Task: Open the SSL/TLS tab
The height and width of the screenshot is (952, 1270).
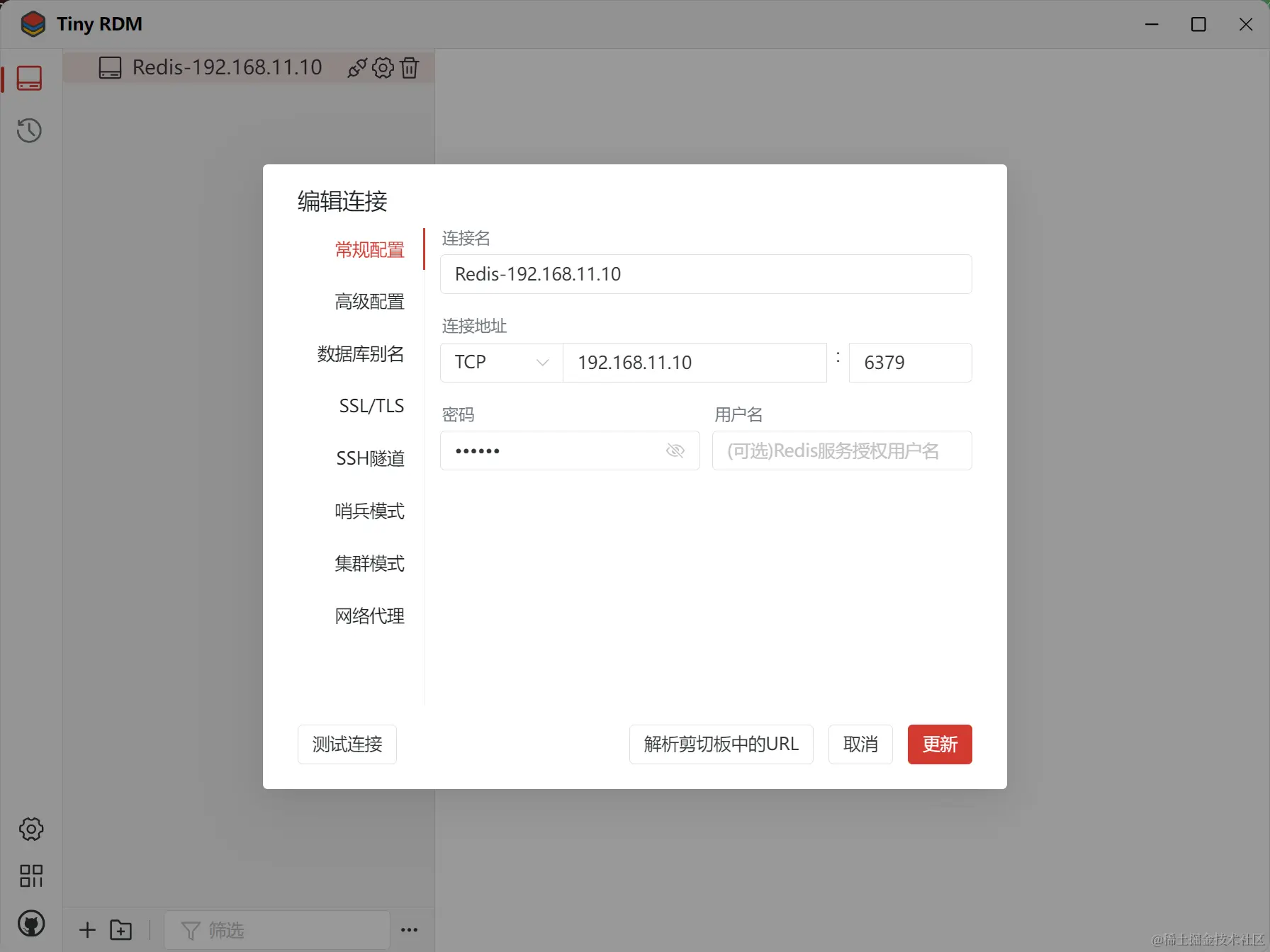Action: [x=371, y=406]
